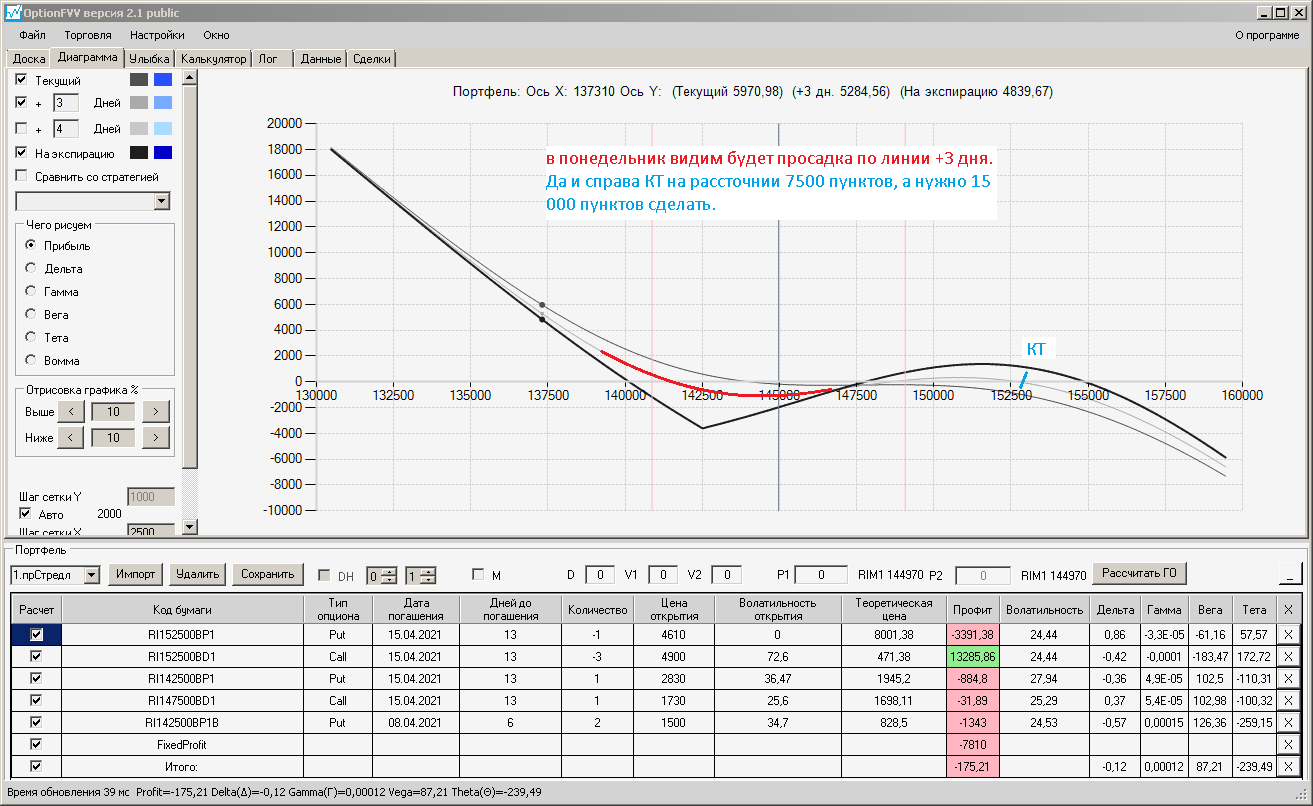The width and height of the screenshot is (1313, 806).
Task: Increase the Ниже percentage with right arrow
Action: (x=156, y=437)
